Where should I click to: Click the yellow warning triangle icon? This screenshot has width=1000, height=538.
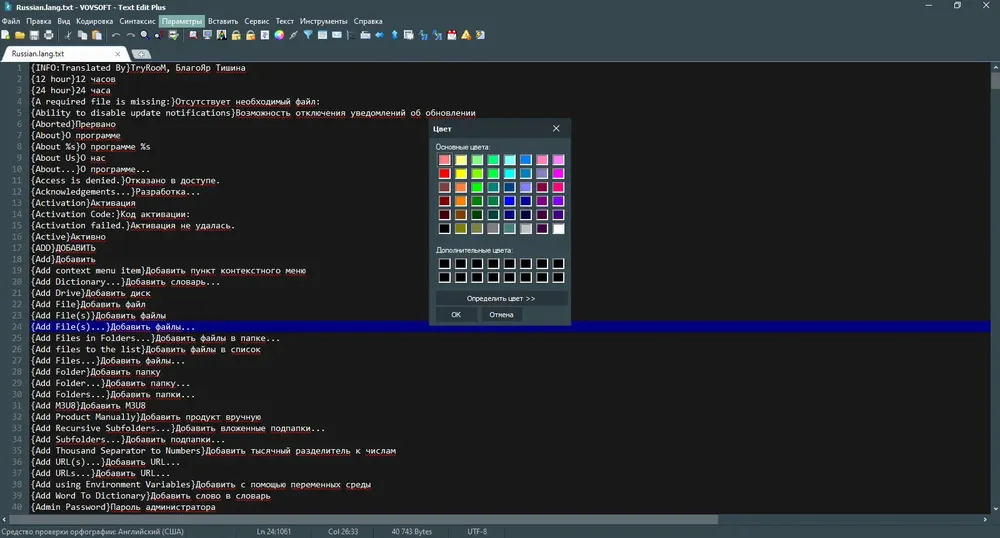pos(466,35)
